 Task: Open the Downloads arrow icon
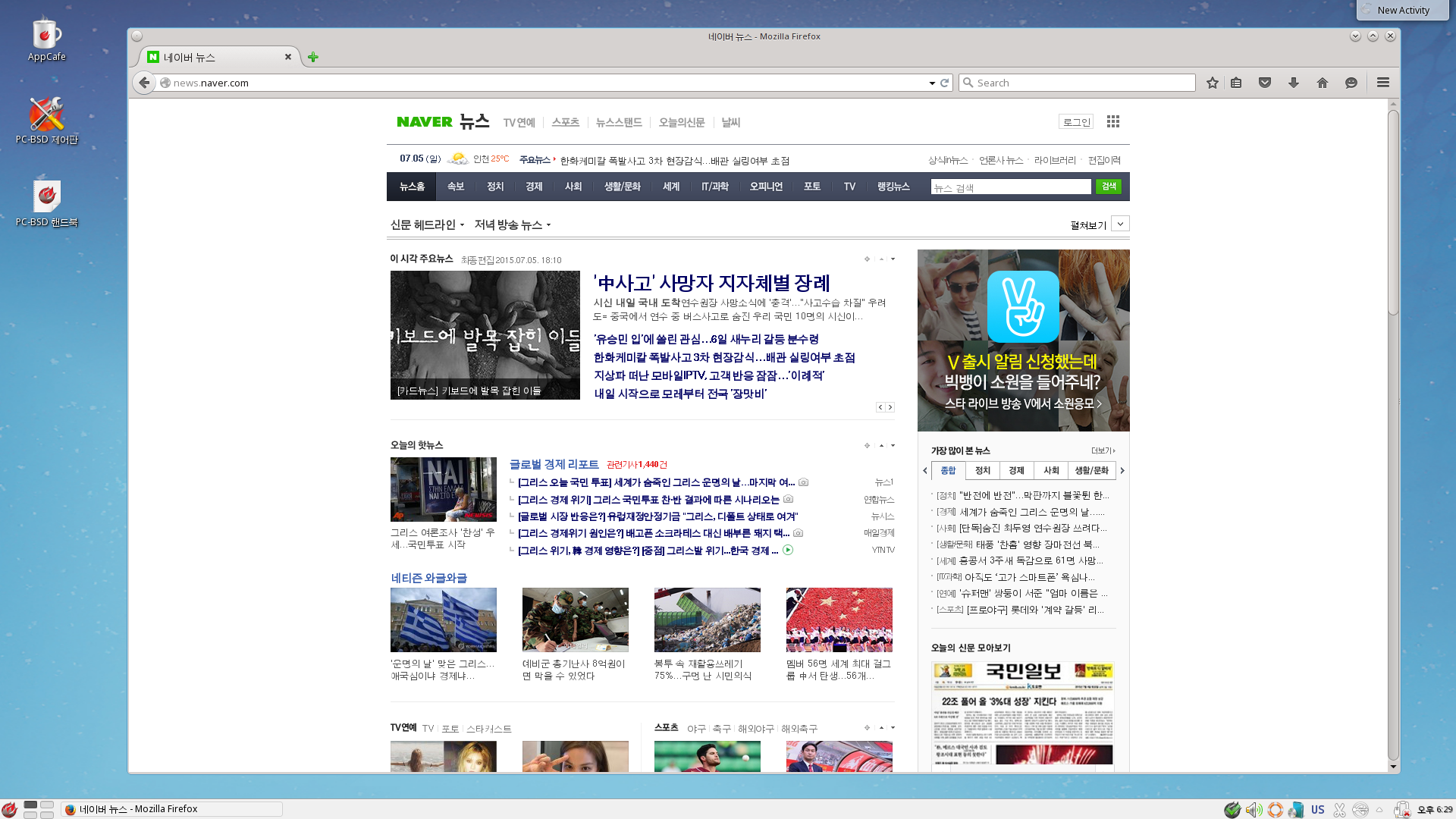(x=1294, y=83)
